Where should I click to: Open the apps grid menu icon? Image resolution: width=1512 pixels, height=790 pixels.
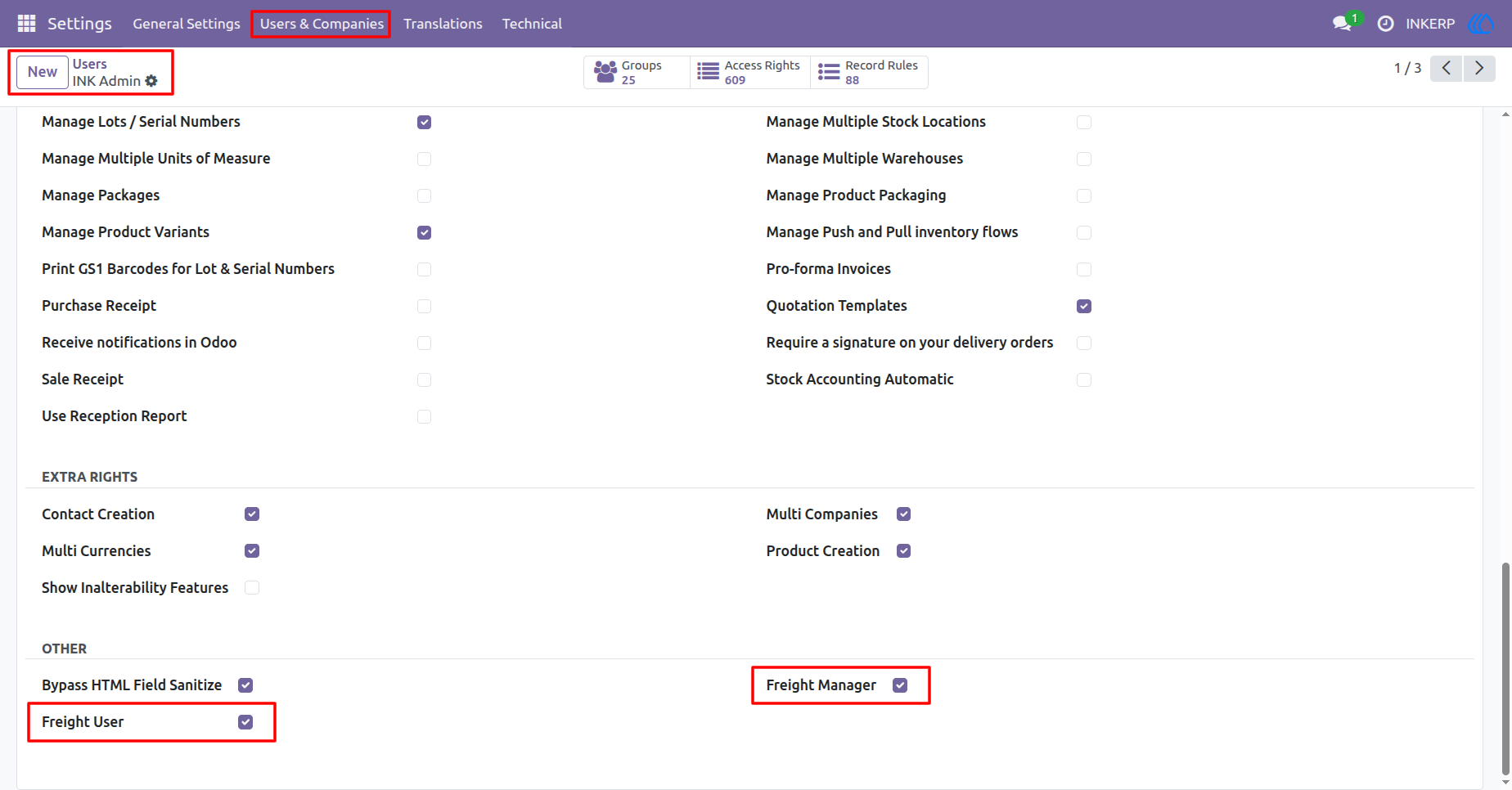coord(26,24)
